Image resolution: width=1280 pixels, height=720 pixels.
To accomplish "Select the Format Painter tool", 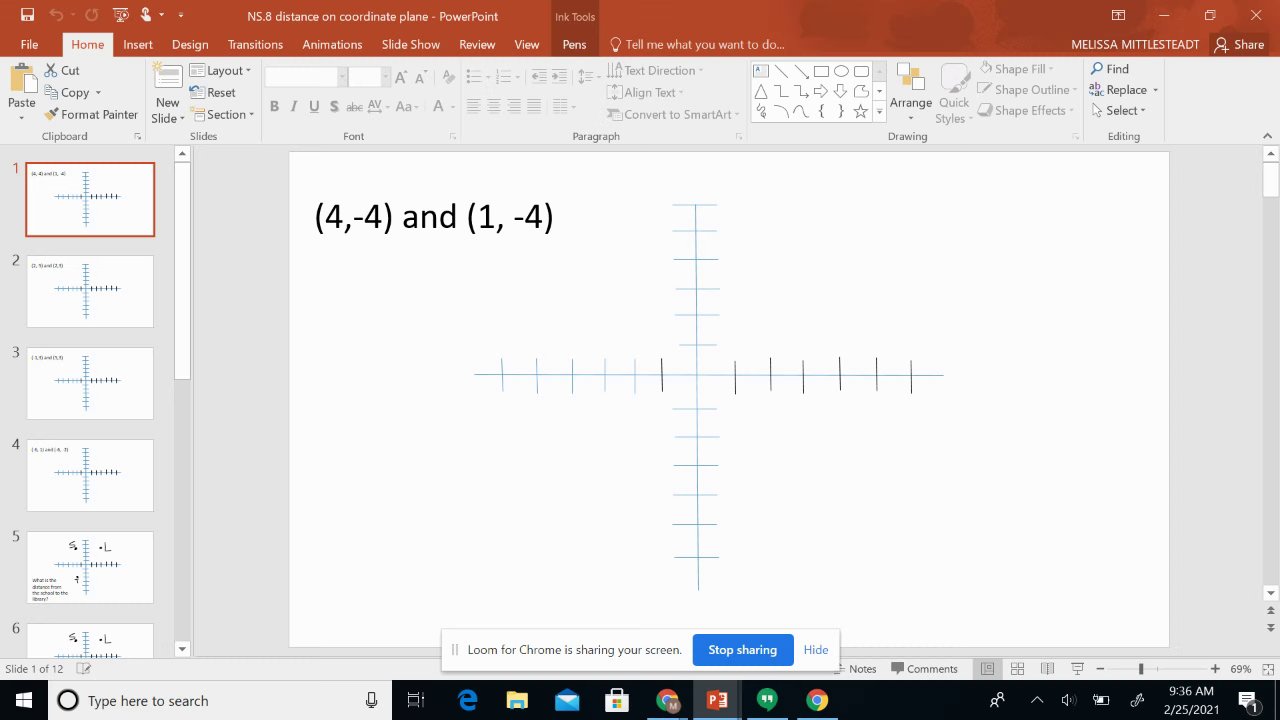I will (91, 114).
